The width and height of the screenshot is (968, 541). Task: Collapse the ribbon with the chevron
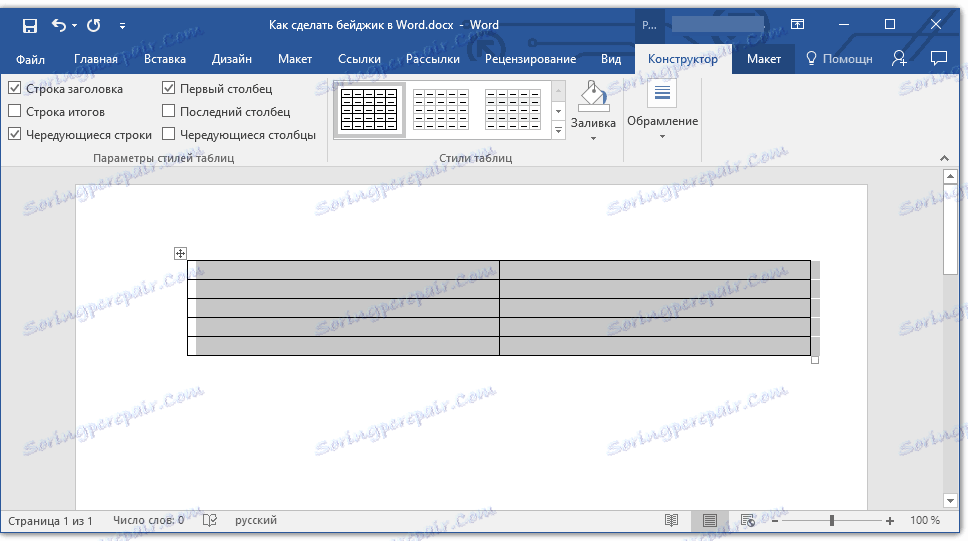click(945, 159)
